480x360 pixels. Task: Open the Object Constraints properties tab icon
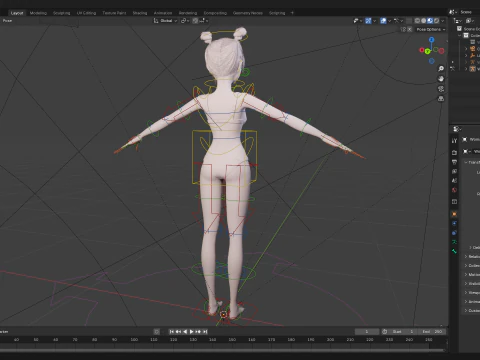click(454, 233)
